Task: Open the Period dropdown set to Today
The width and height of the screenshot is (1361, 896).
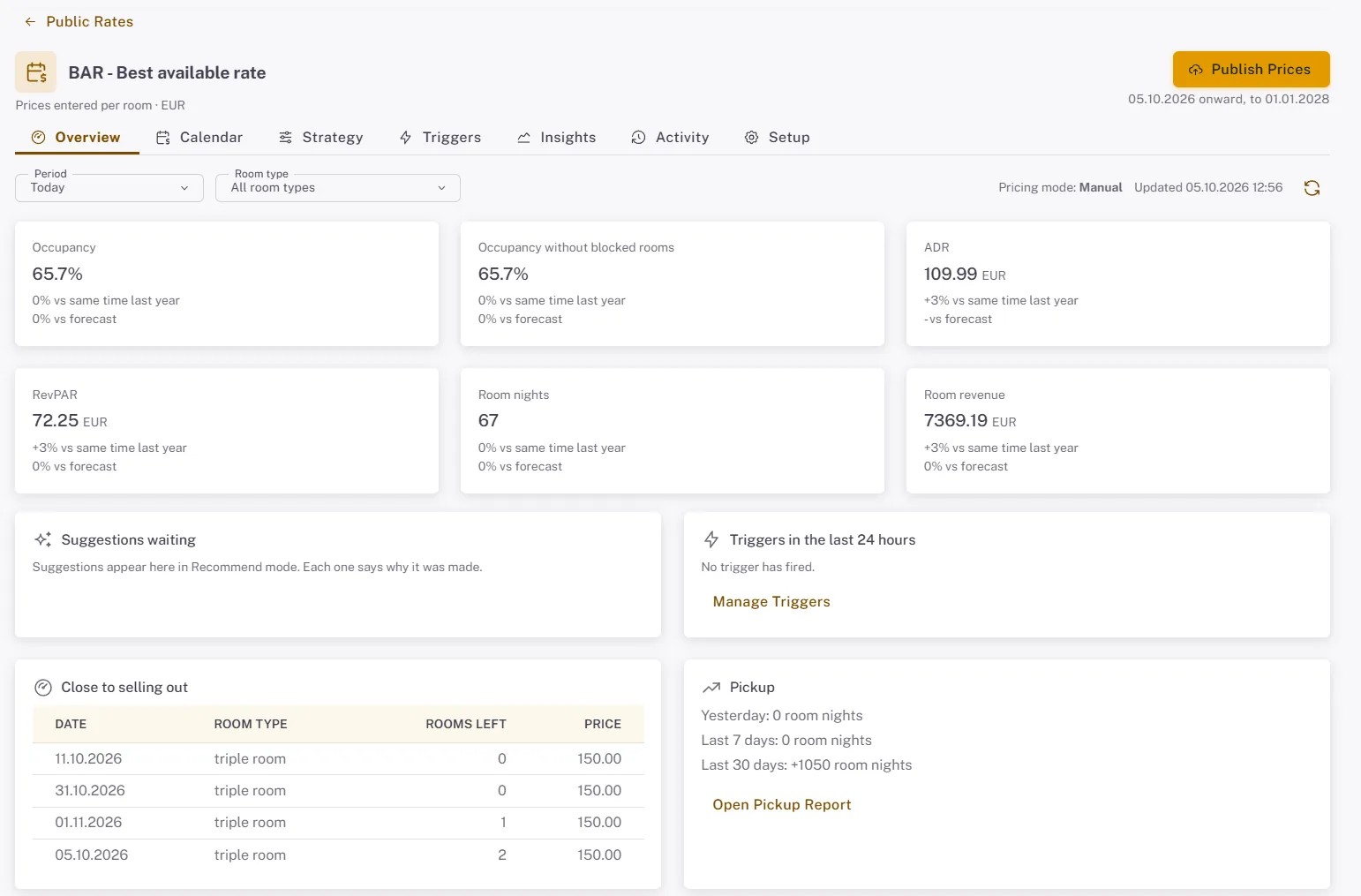Action: click(x=109, y=188)
